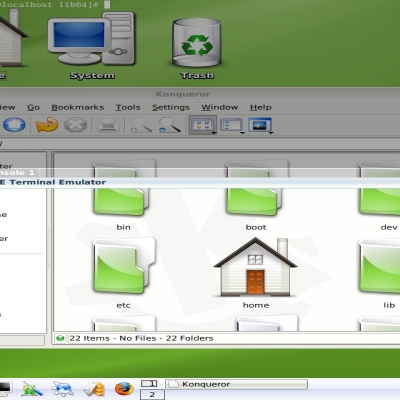The width and height of the screenshot is (400, 400).
Task: Open the list view mode dropdown button
Action: 232,126
